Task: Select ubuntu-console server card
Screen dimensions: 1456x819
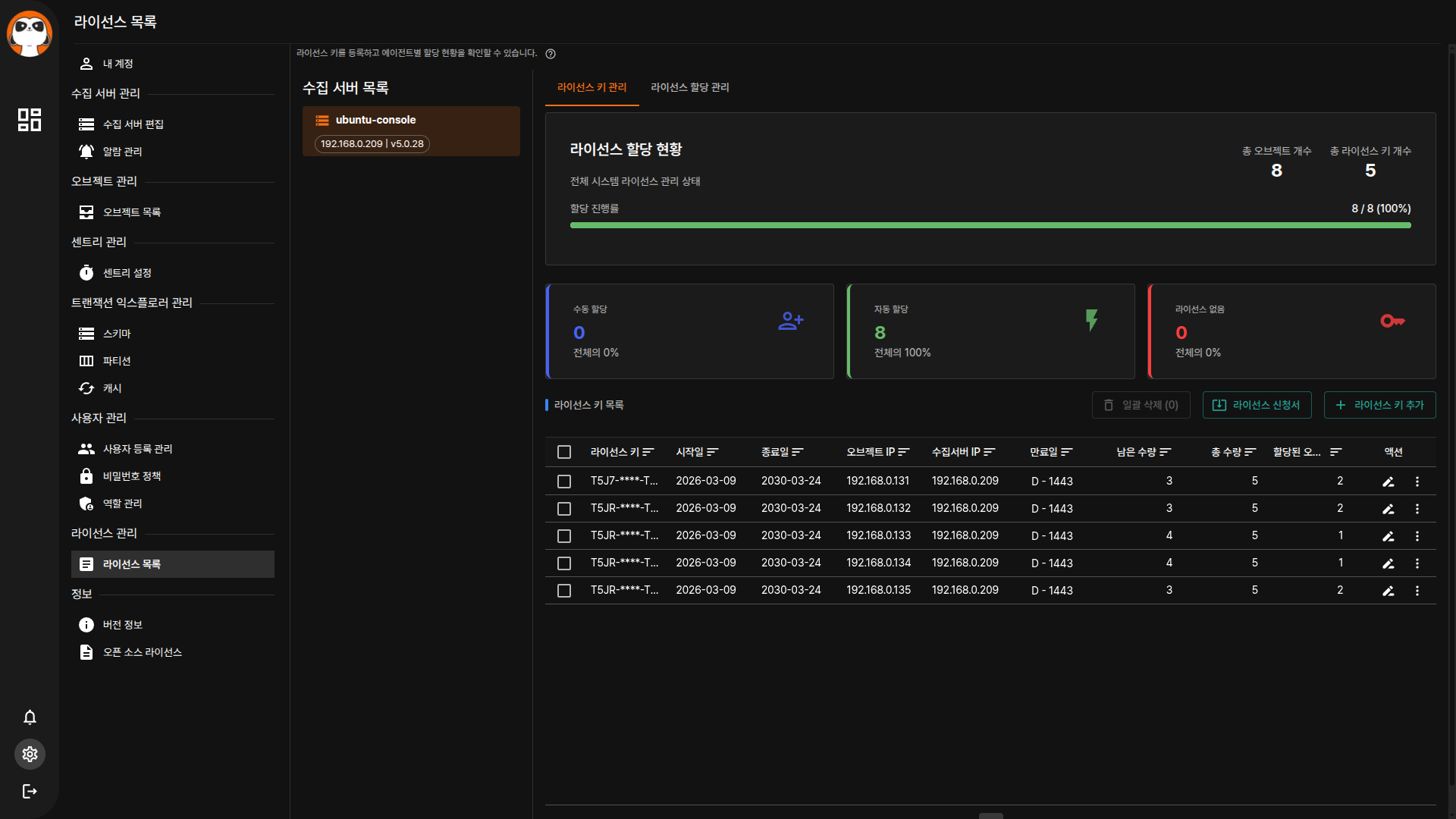Action: pyautogui.click(x=411, y=131)
